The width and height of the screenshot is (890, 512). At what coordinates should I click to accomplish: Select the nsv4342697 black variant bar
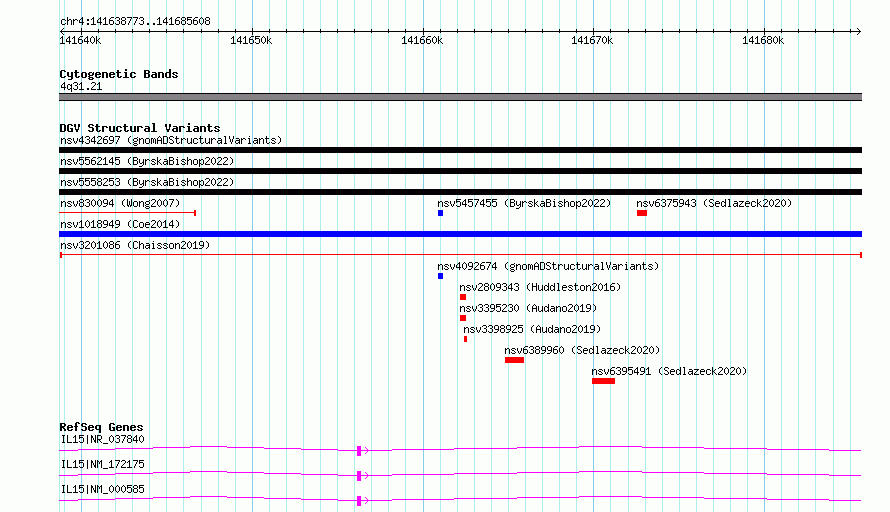coord(460,150)
